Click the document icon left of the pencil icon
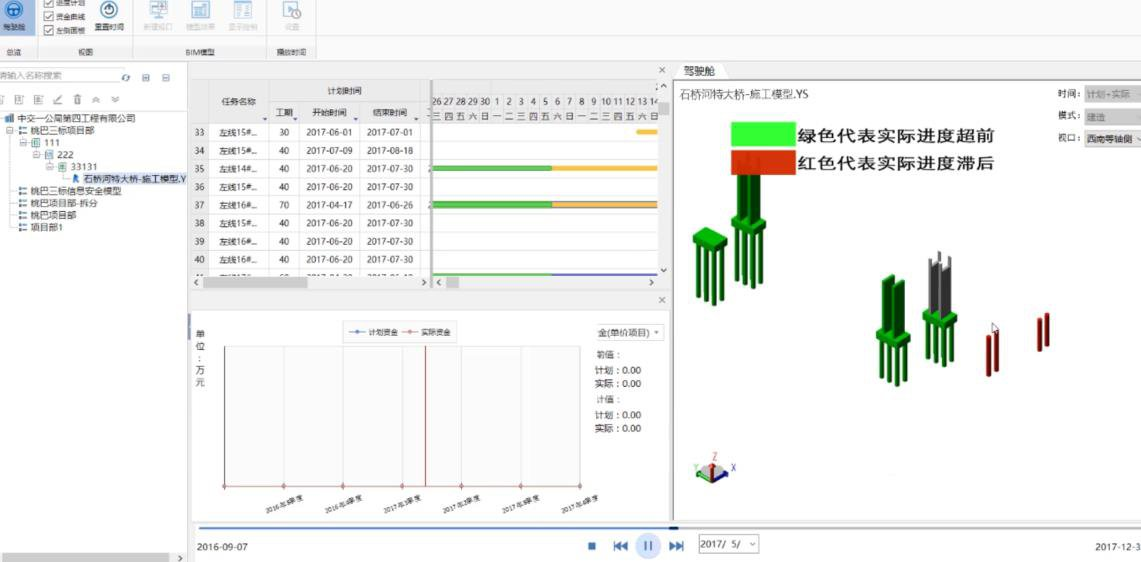 (38, 100)
